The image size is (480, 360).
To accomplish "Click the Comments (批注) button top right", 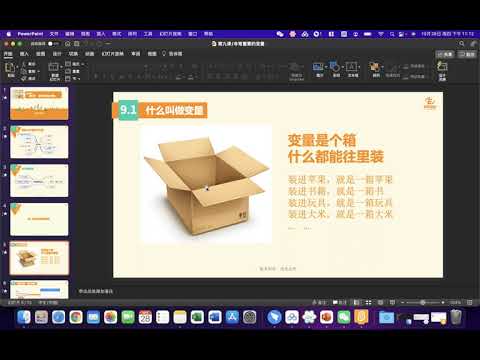I will pyautogui.click(x=467, y=54).
